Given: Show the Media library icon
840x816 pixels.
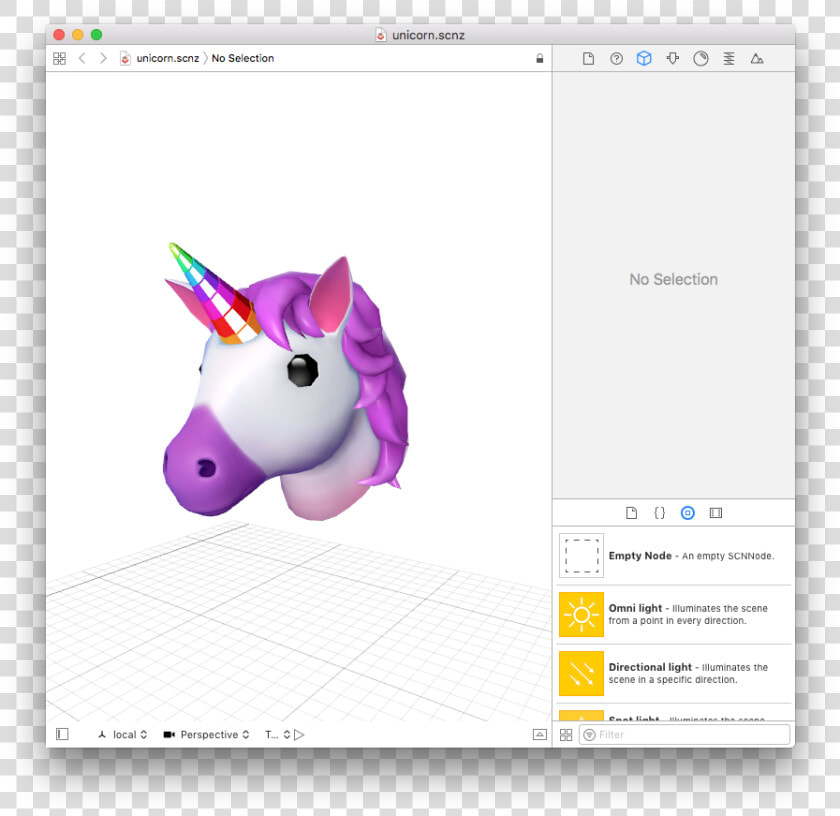Looking at the screenshot, I should 716,513.
